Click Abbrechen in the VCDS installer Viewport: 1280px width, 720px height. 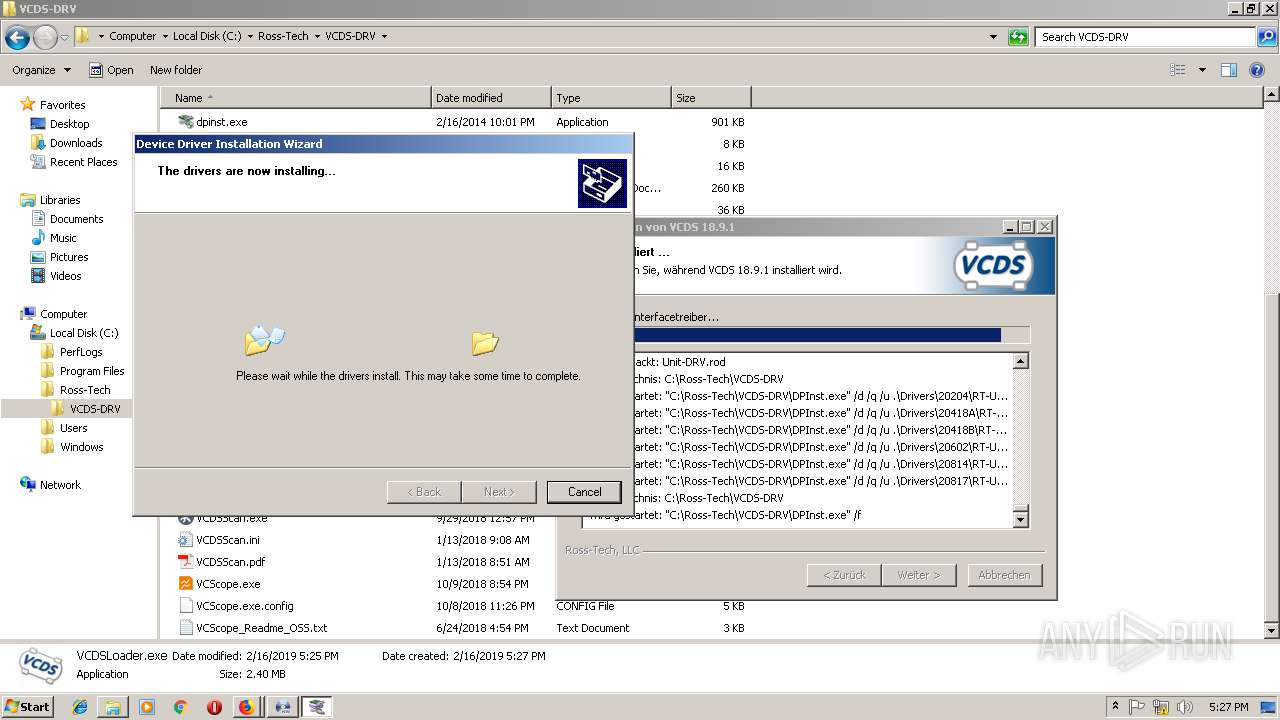click(x=1004, y=575)
